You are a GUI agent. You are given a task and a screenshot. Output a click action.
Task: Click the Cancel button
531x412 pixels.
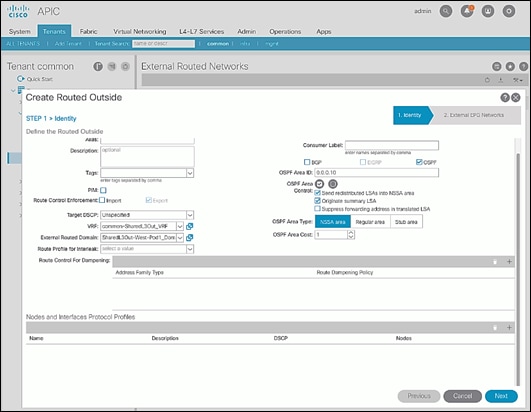click(x=463, y=396)
